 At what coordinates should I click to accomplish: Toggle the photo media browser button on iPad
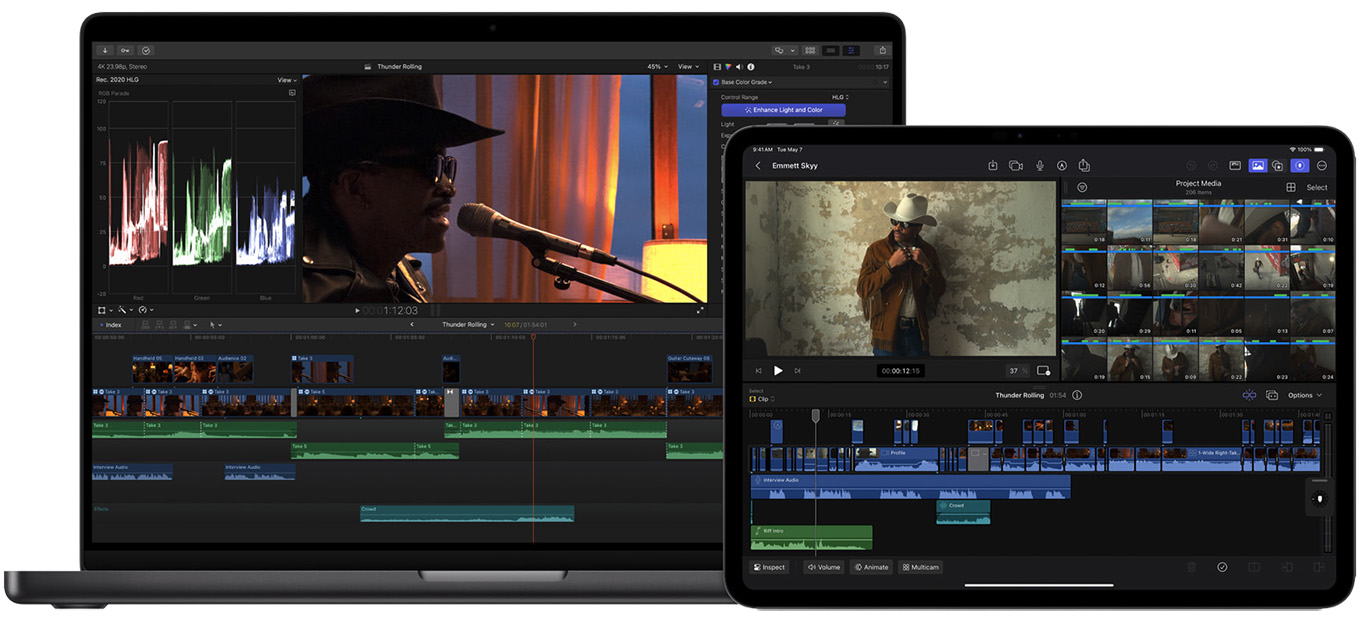[x=1258, y=166]
